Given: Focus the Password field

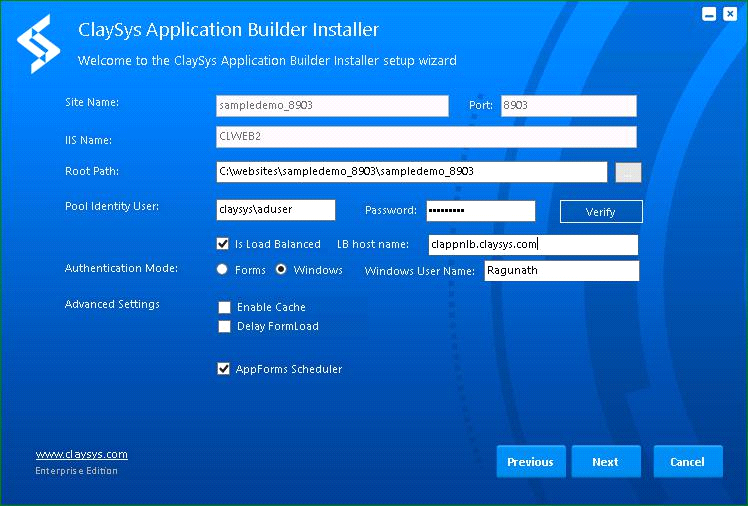Looking at the screenshot, I should [x=481, y=211].
